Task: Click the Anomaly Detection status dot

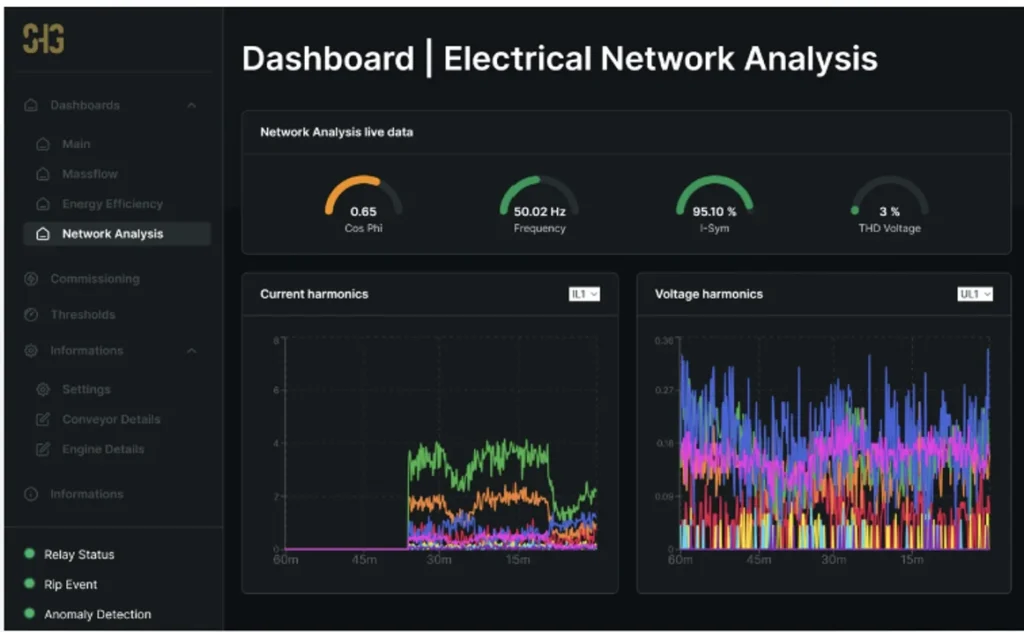Action: pos(30,614)
